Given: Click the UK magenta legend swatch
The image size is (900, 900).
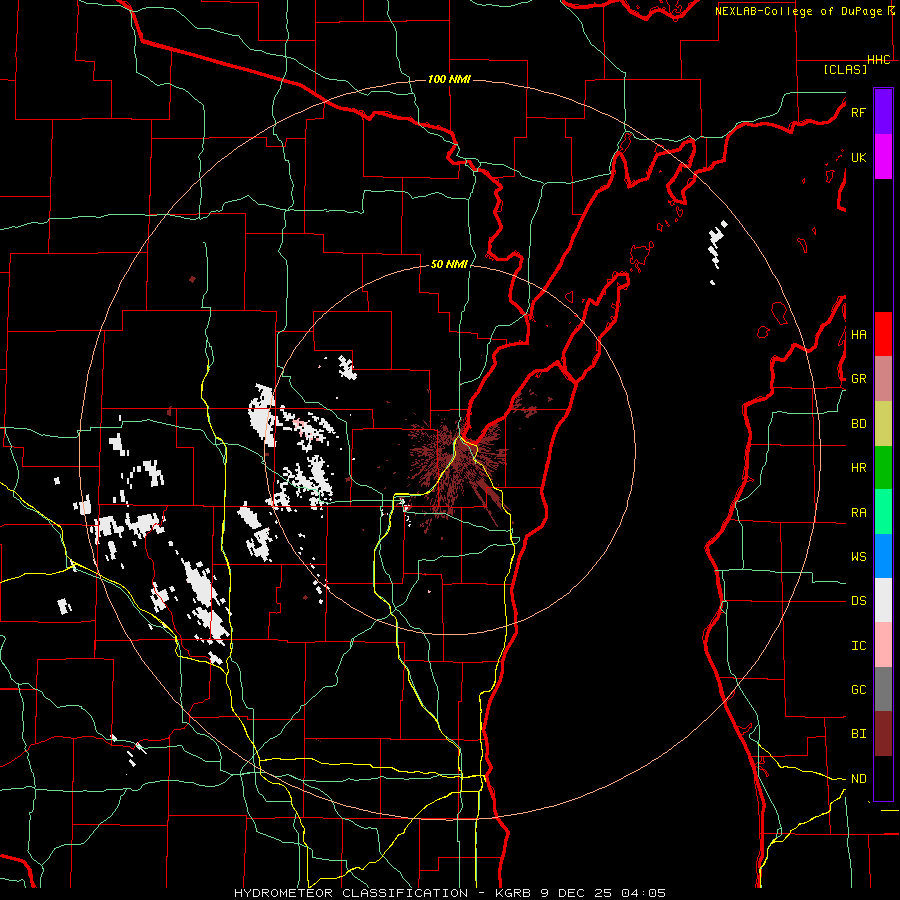Looking at the screenshot, I should 883,157.
